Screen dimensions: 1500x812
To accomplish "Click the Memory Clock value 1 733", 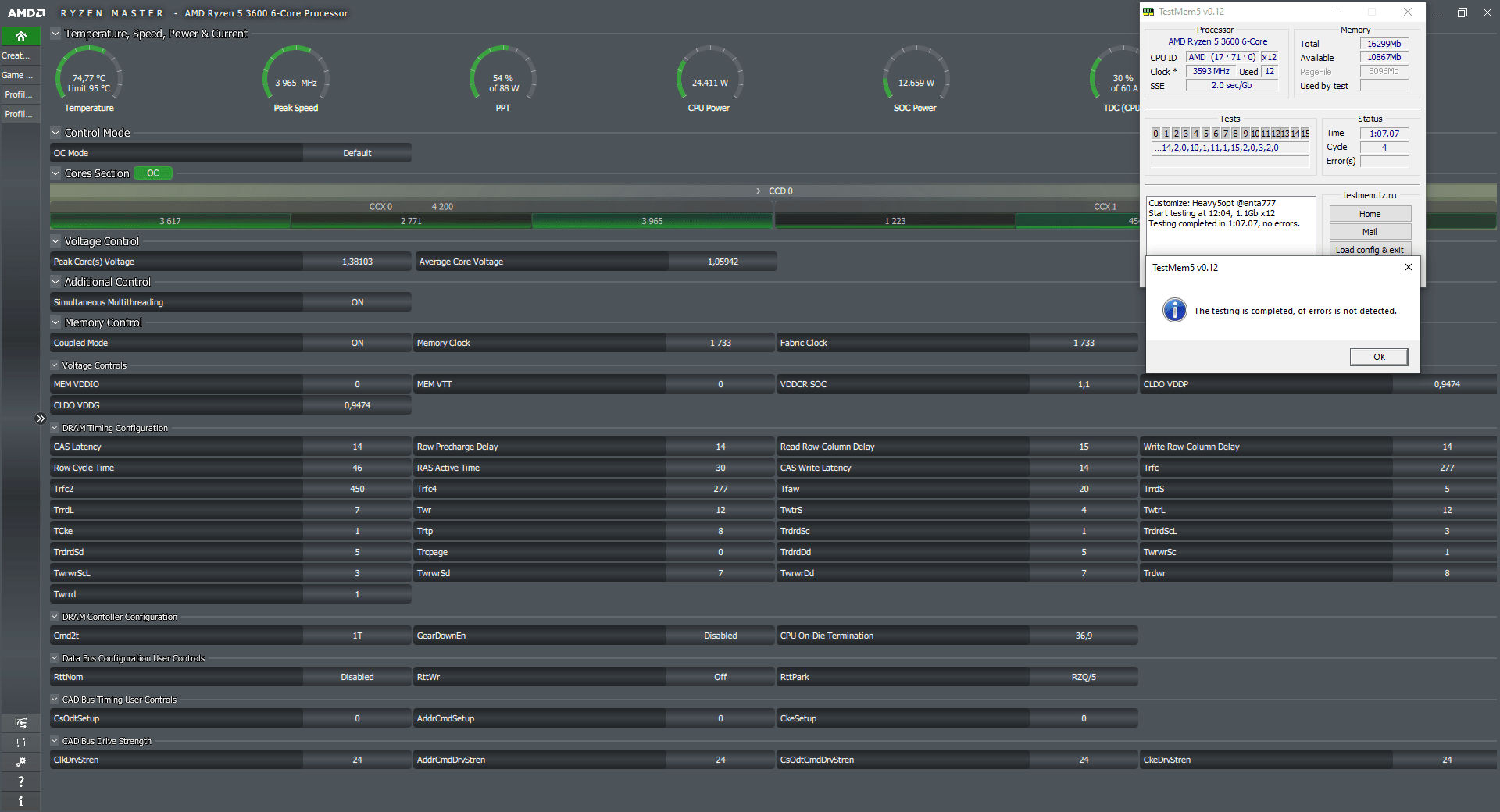I will tap(720, 343).
